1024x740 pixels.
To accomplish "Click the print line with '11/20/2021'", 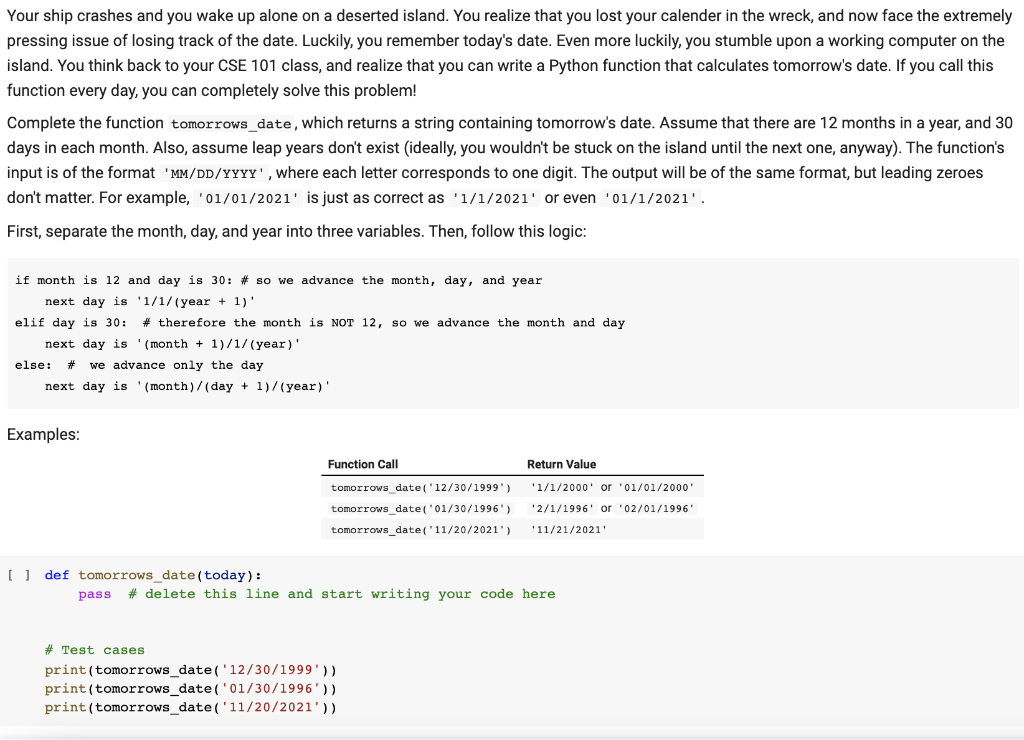I will (x=191, y=707).
